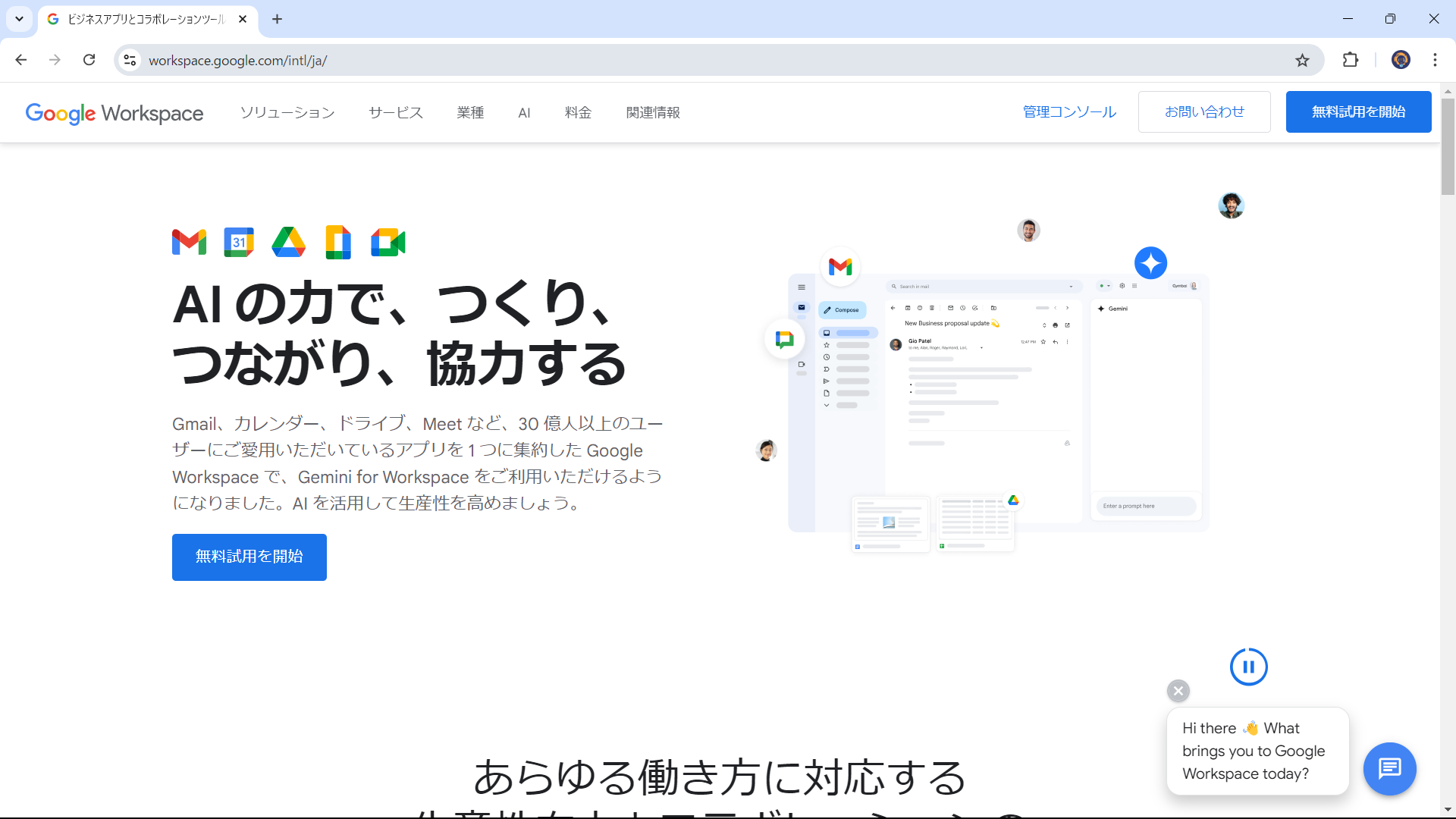Click the Search in mail box in the mockup
The height and width of the screenshot is (819, 1456).
tap(984, 287)
